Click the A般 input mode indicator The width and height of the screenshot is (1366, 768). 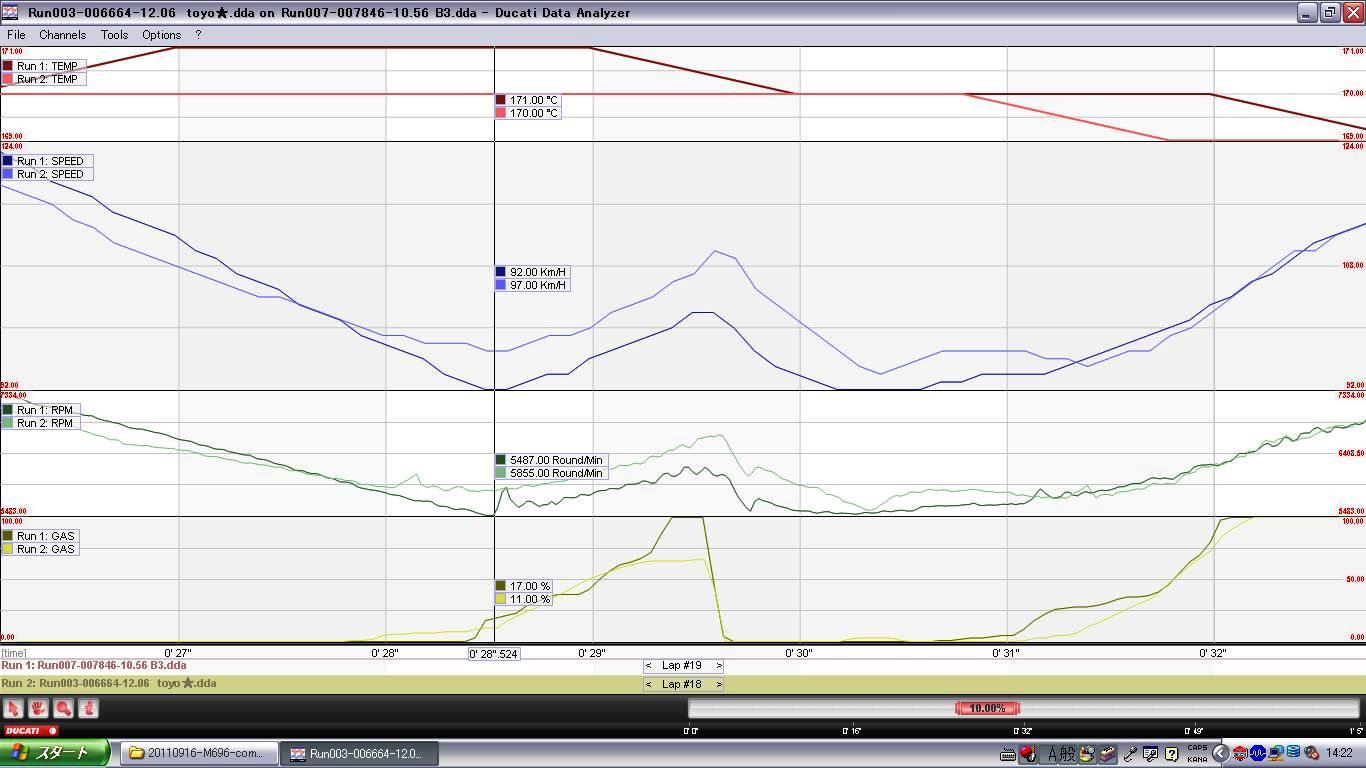pos(1061,754)
